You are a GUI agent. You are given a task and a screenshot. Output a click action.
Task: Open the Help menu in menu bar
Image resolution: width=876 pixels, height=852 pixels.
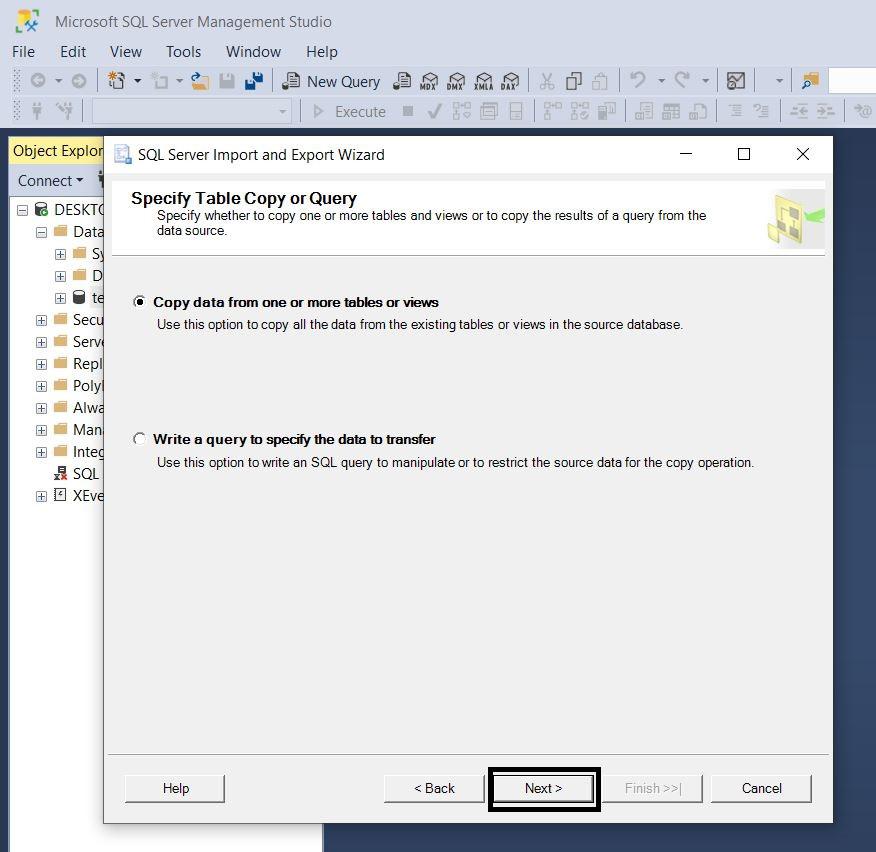pos(322,52)
